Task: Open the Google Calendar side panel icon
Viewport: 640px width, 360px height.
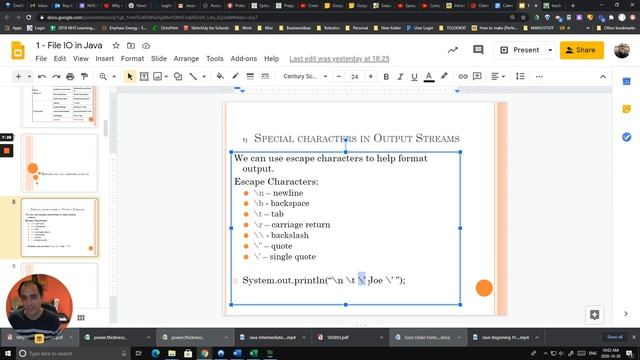Action: (x=627, y=82)
